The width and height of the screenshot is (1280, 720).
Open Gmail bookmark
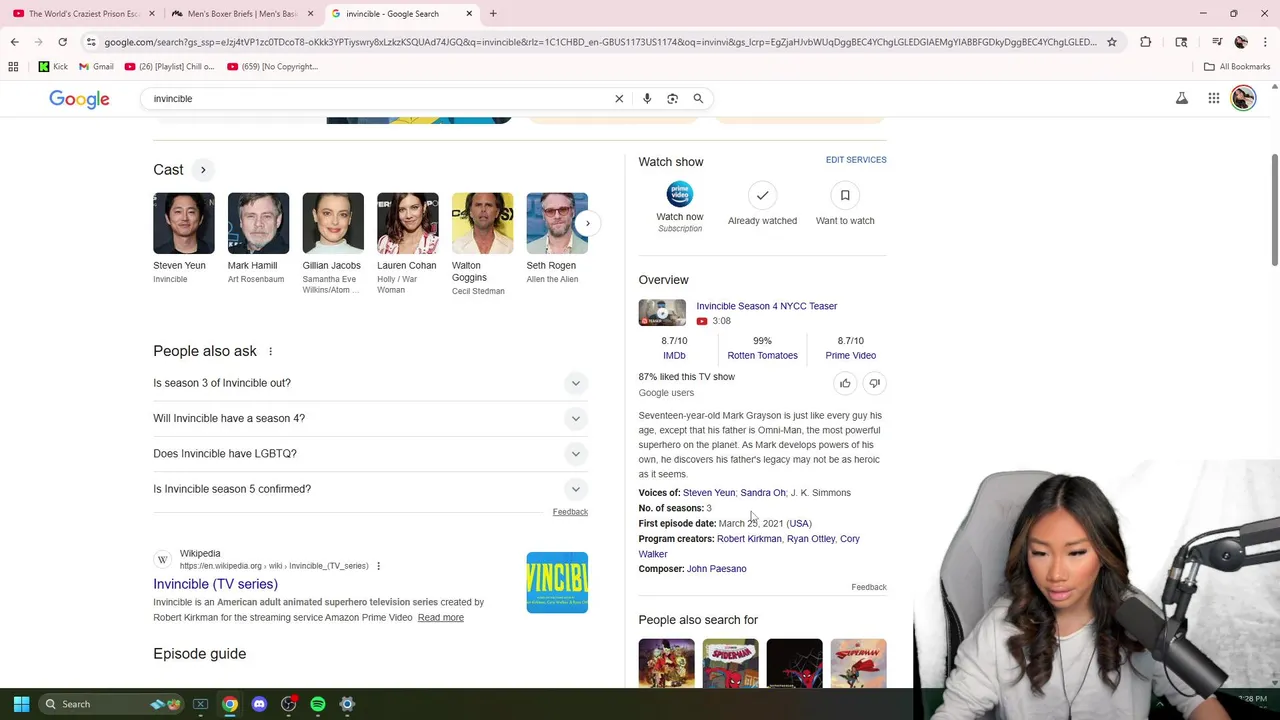[x=96, y=67]
